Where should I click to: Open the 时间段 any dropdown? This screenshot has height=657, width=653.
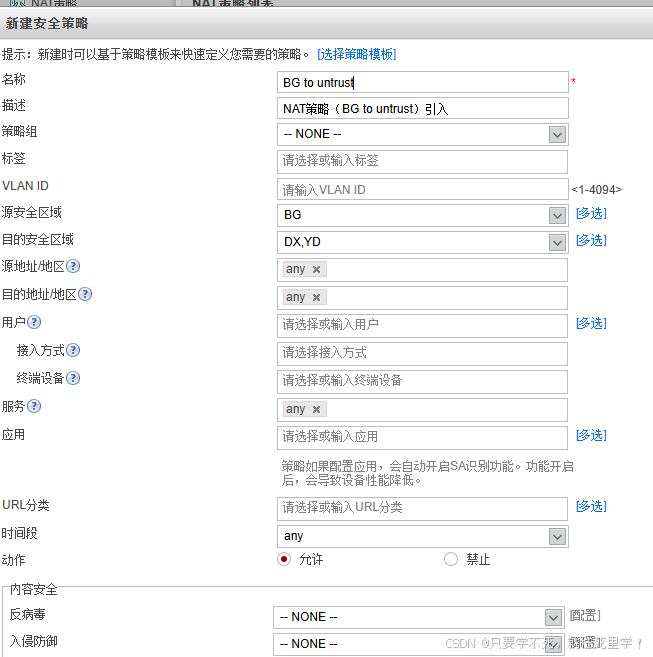(x=422, y=536)
